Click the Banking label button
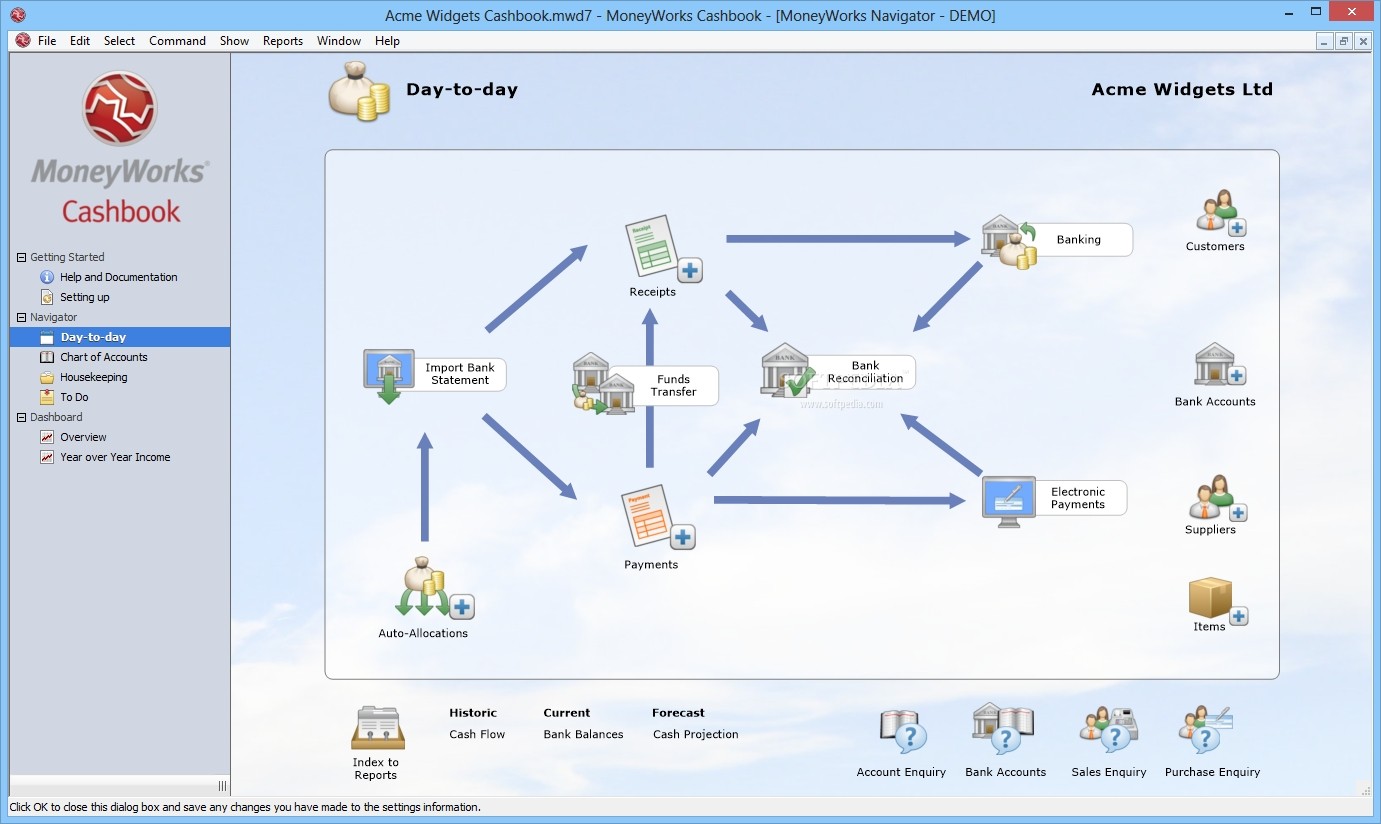Image resolution: width=1381 pixels, height=824 pixels. pos(1079,240)
